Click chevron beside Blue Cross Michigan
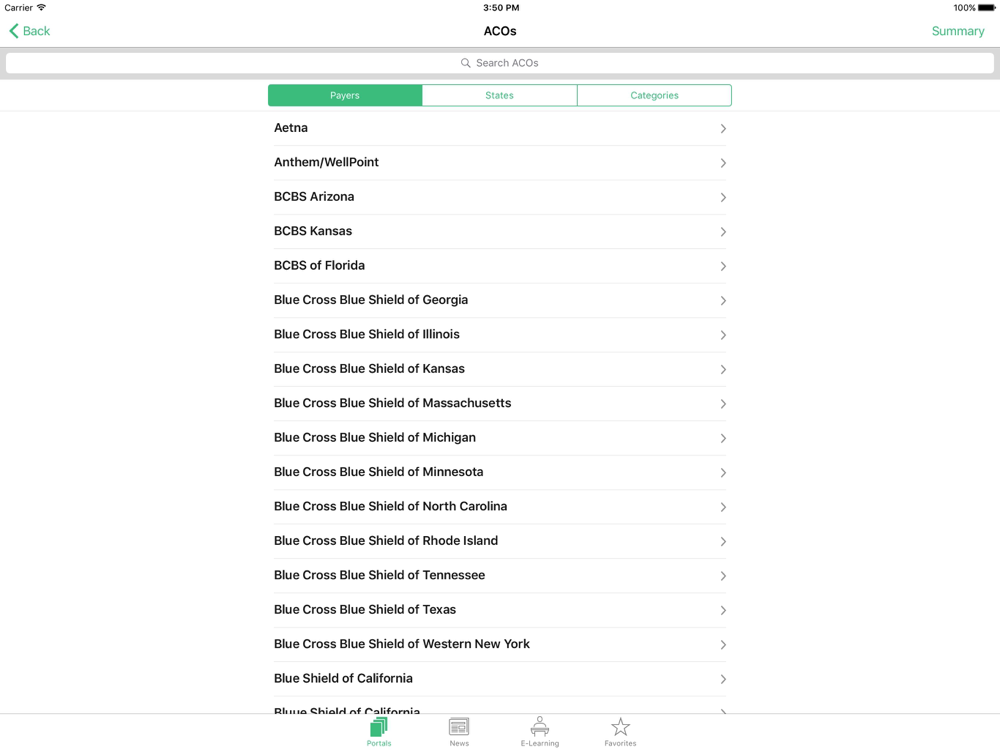 pyautogui.click(x=723, y=439)
